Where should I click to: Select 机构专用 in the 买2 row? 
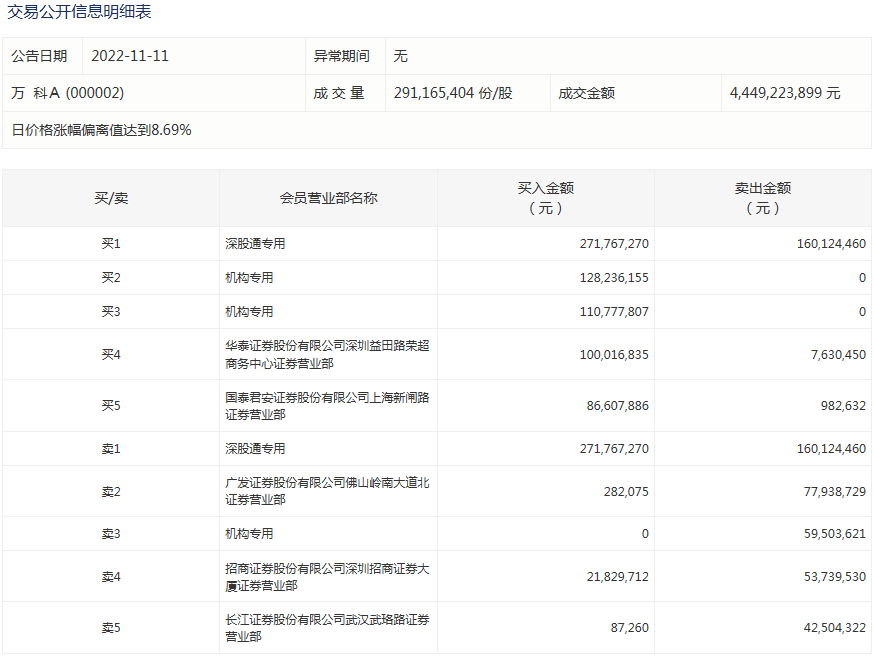(x=249, y=278)
